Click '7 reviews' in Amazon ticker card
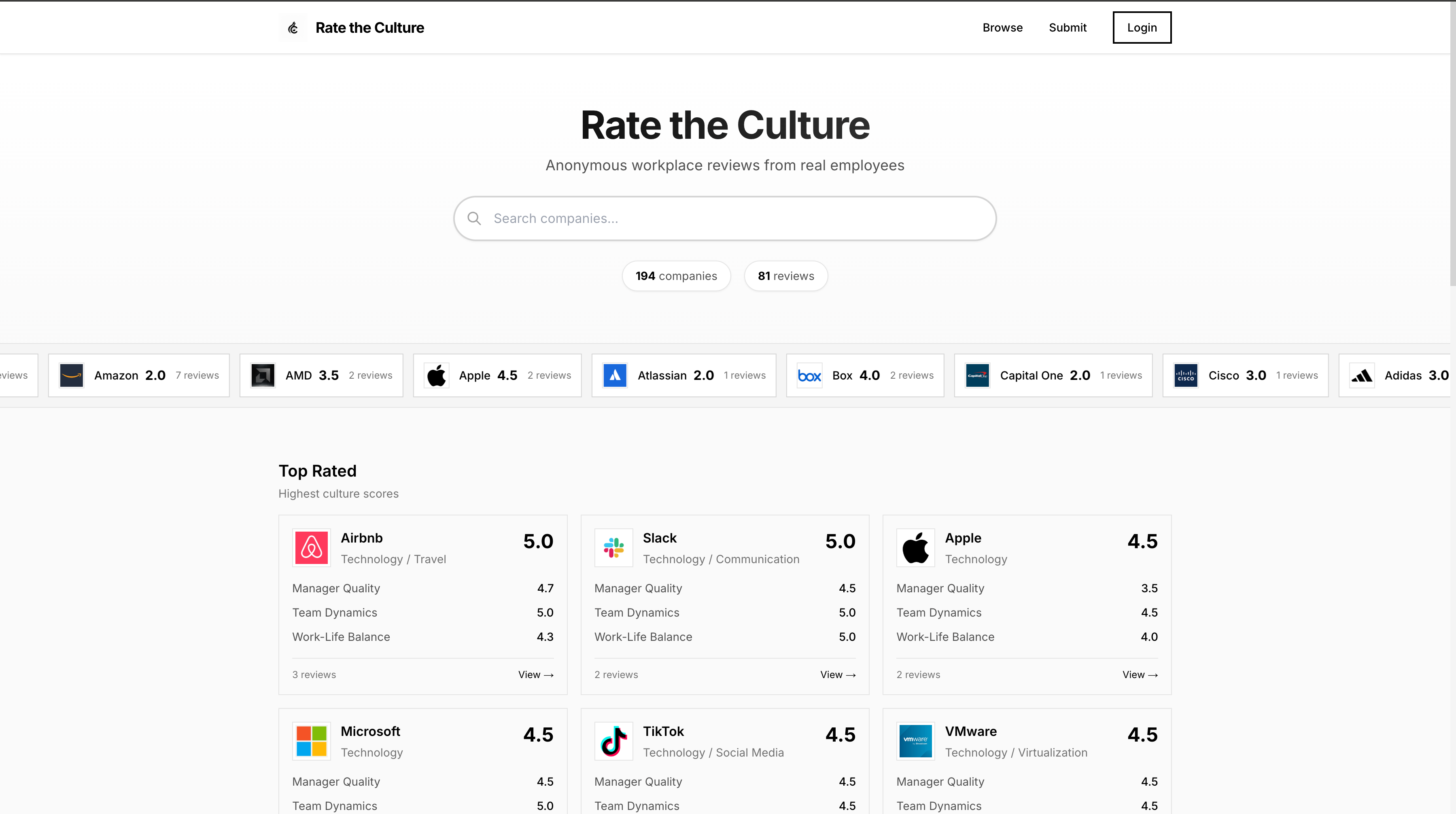 tap(197, 375)
